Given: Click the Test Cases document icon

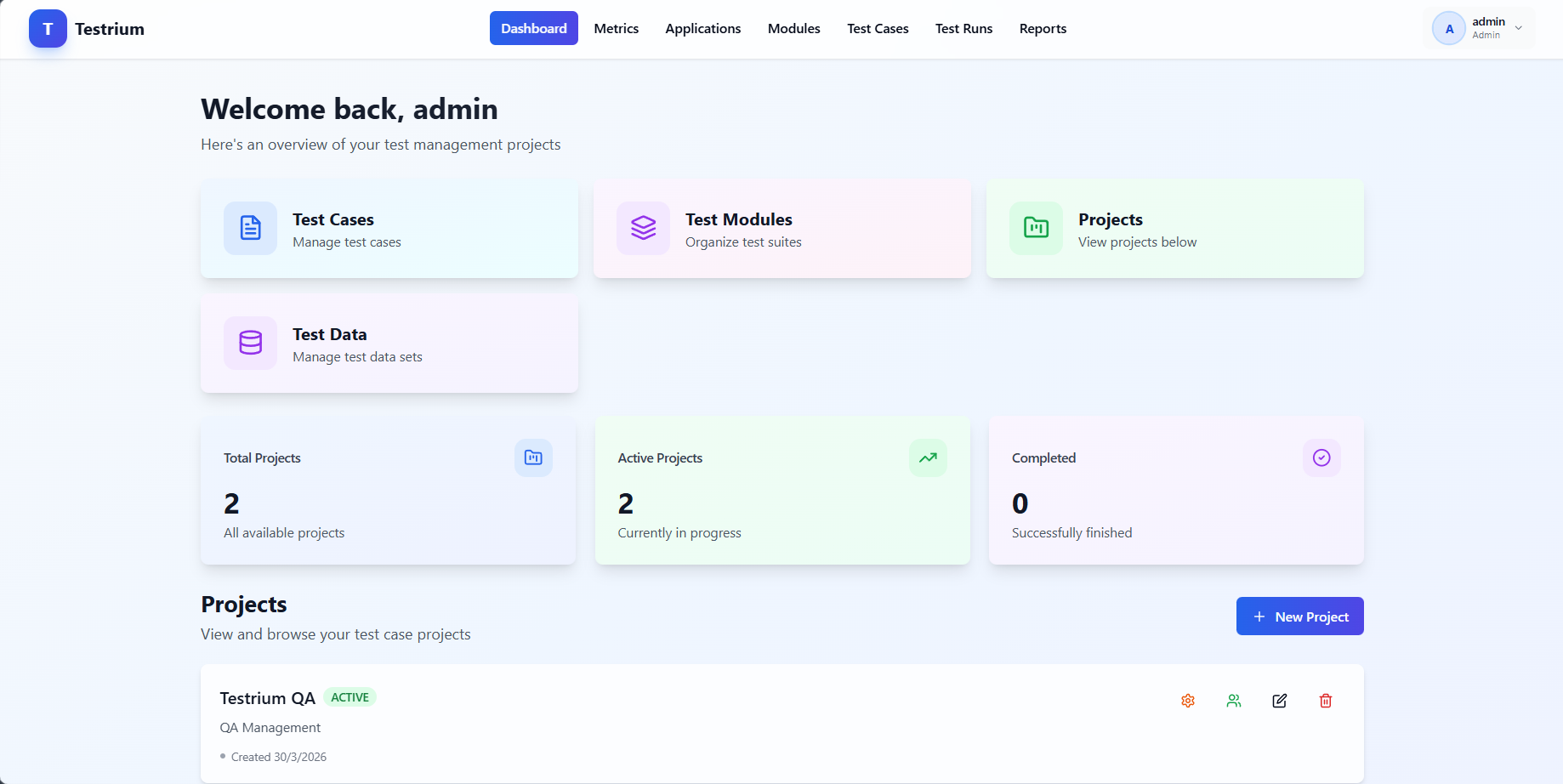Looking at the screenshot, I should [250, 228].
